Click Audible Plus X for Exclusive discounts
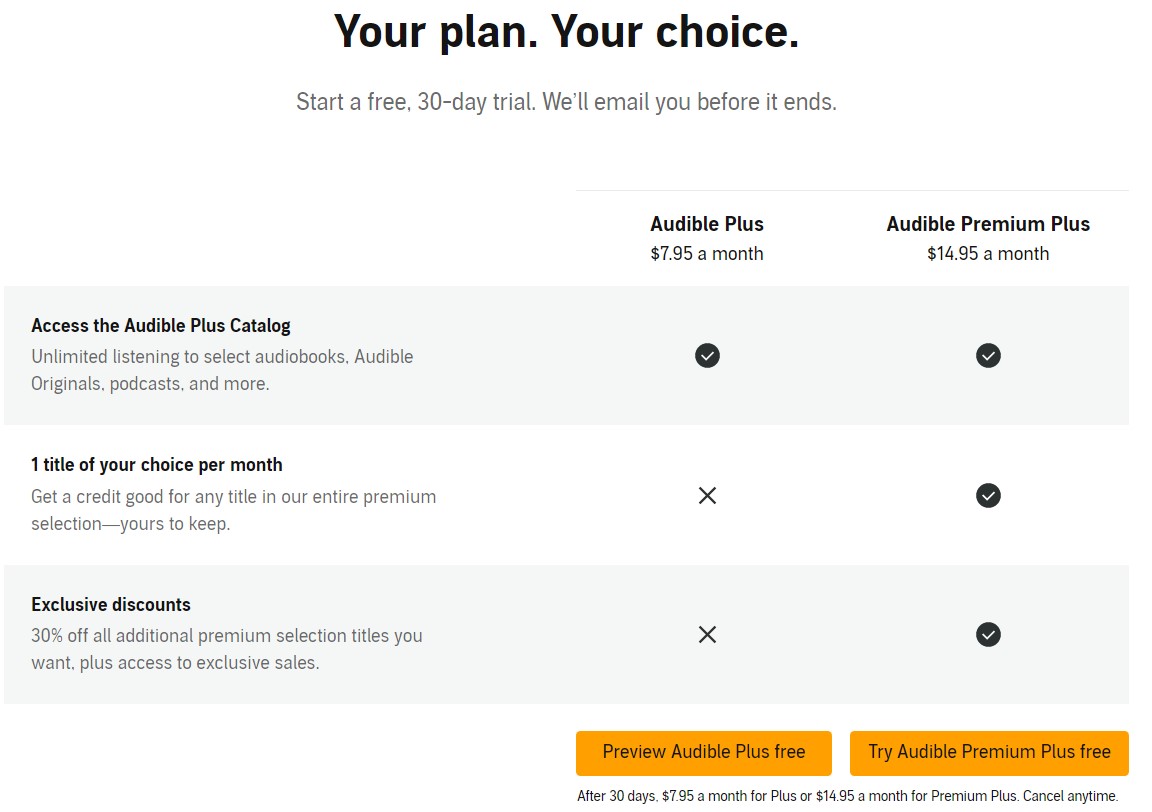The image size is (1152, 812). [x=707, y=634]
